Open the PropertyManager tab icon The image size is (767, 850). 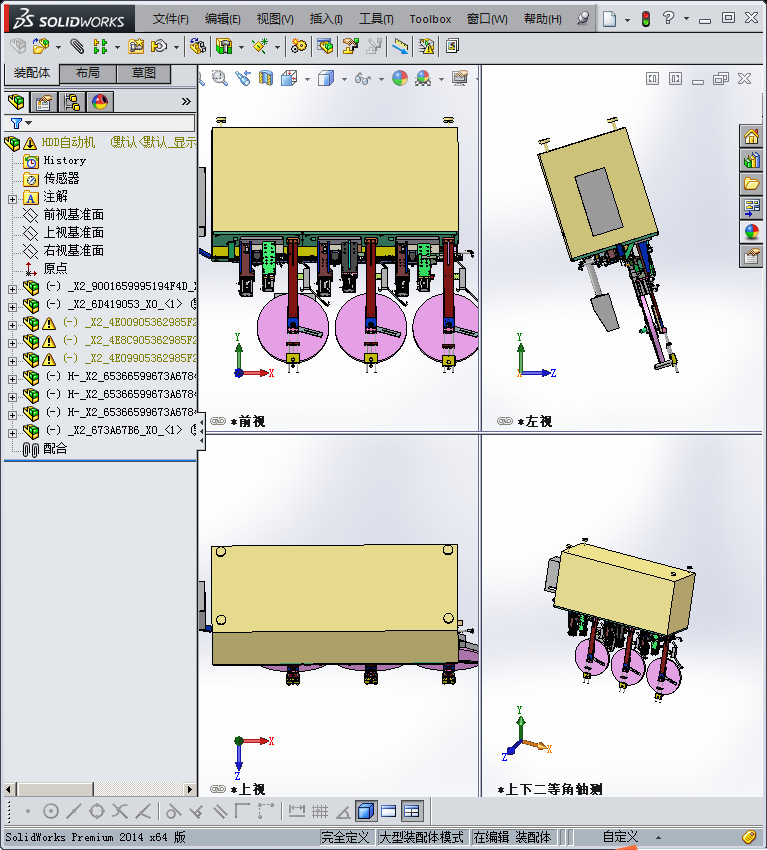(43, 102)
